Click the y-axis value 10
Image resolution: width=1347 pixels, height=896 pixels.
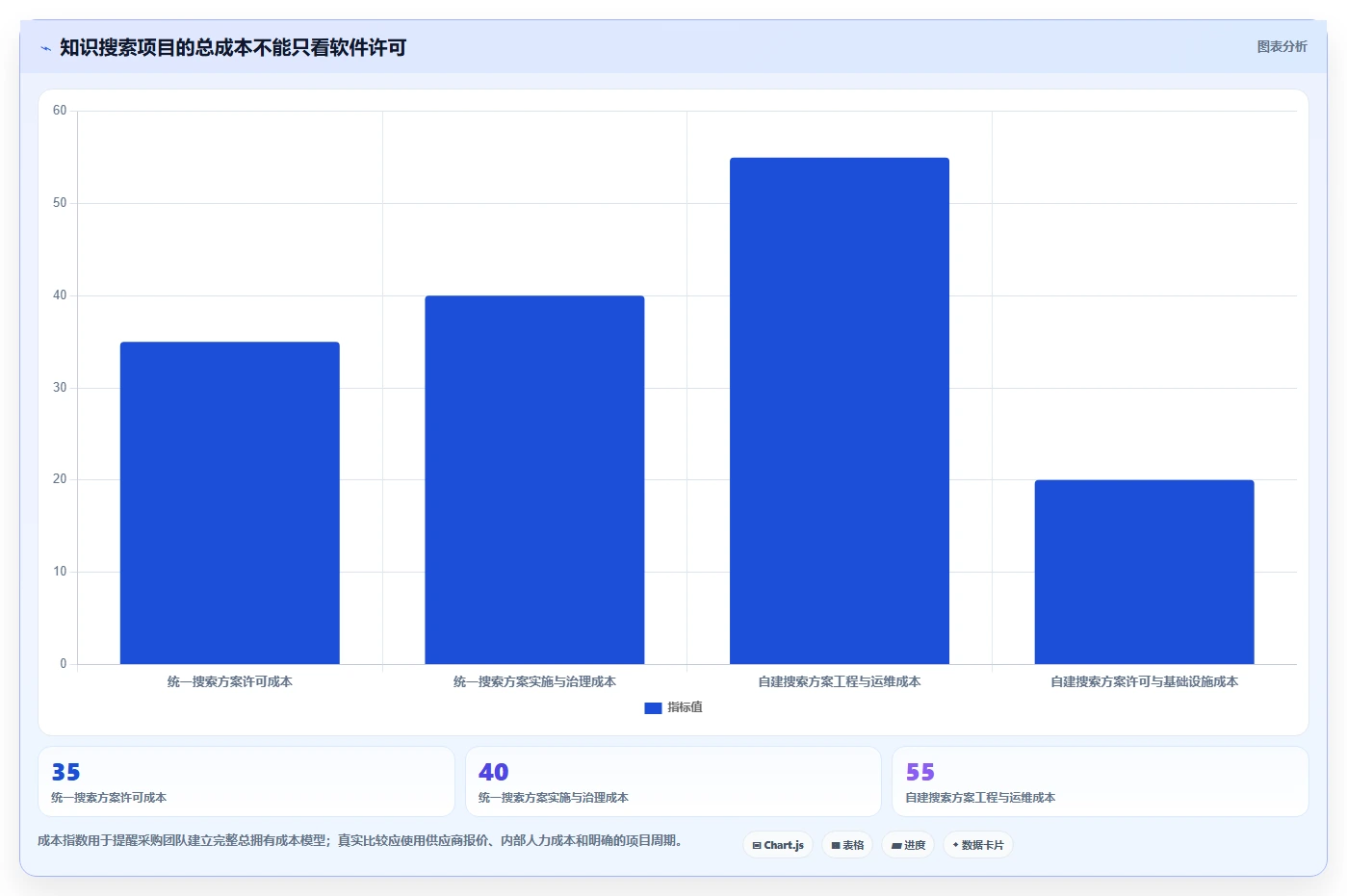[60, 572]
